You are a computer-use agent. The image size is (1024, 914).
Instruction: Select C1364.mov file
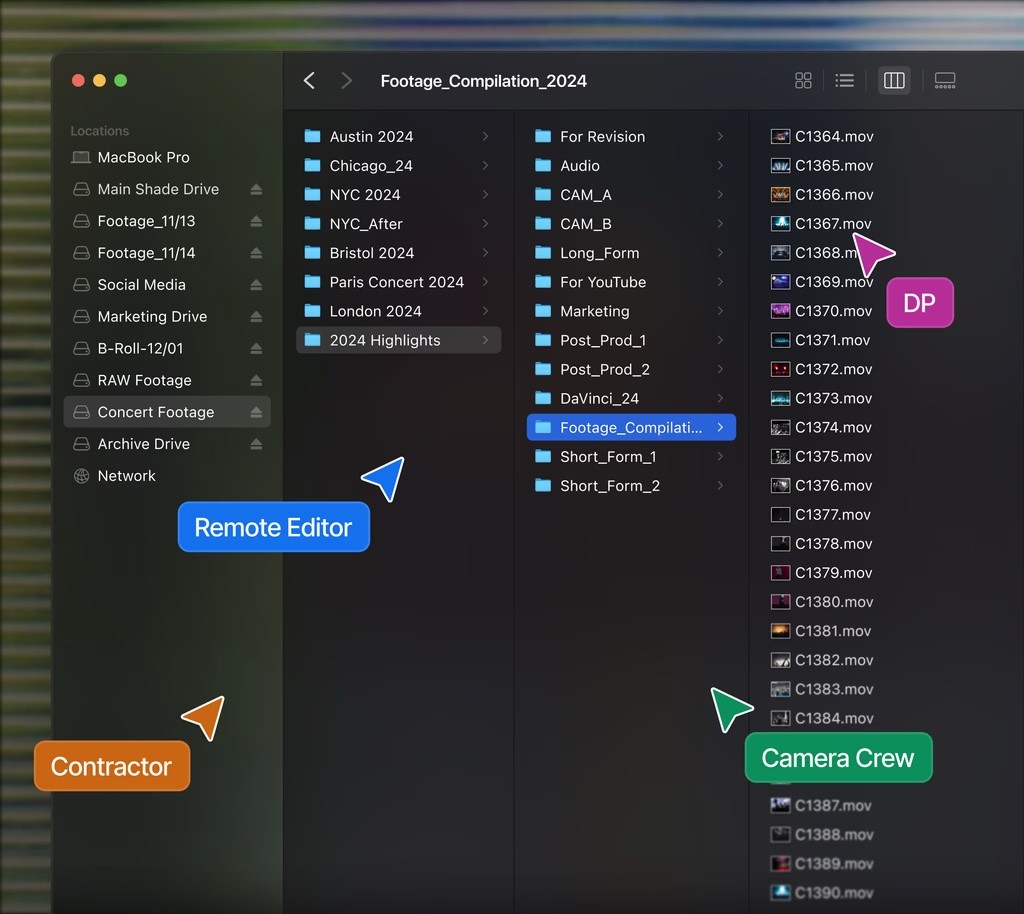(x=822, y=136)
